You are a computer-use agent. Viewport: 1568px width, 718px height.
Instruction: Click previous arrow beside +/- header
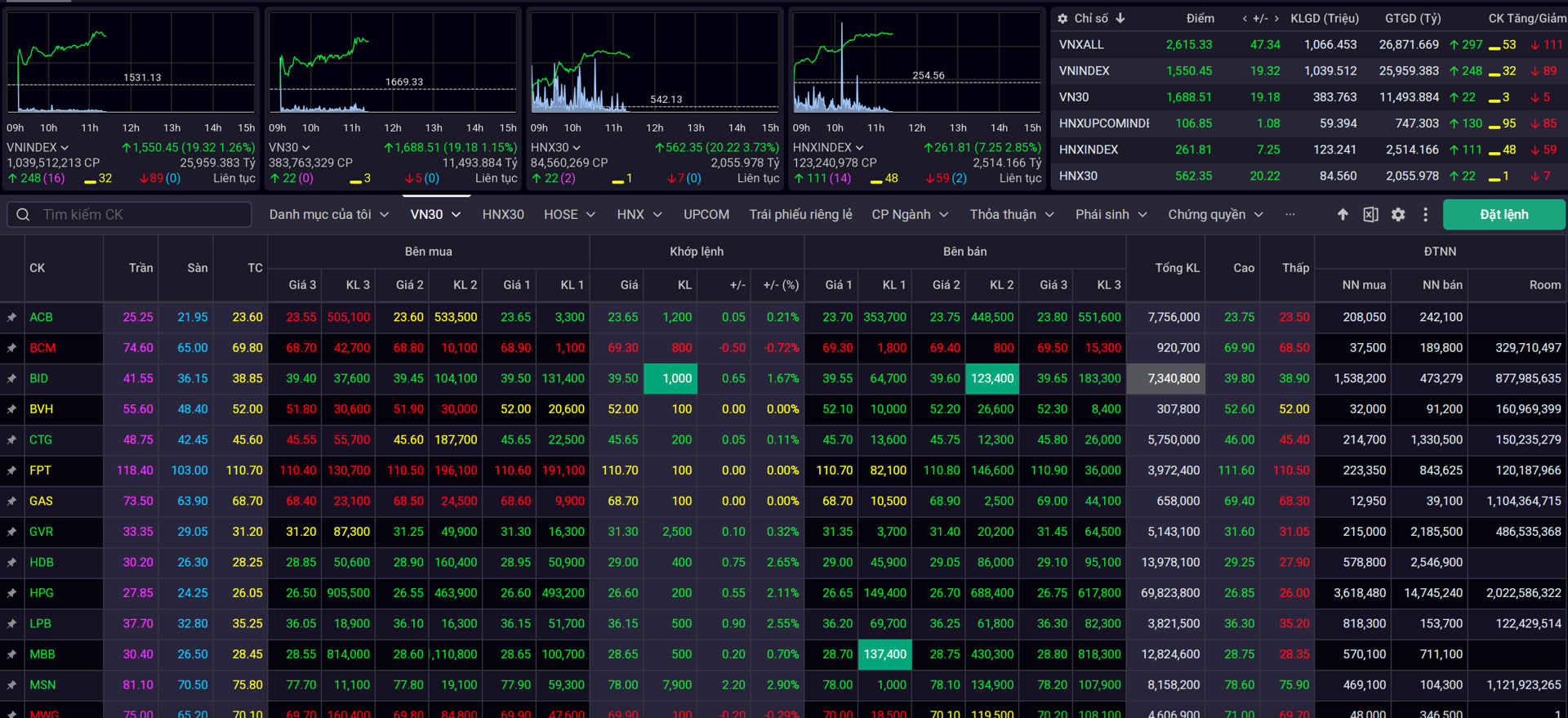pos(1245,18)
